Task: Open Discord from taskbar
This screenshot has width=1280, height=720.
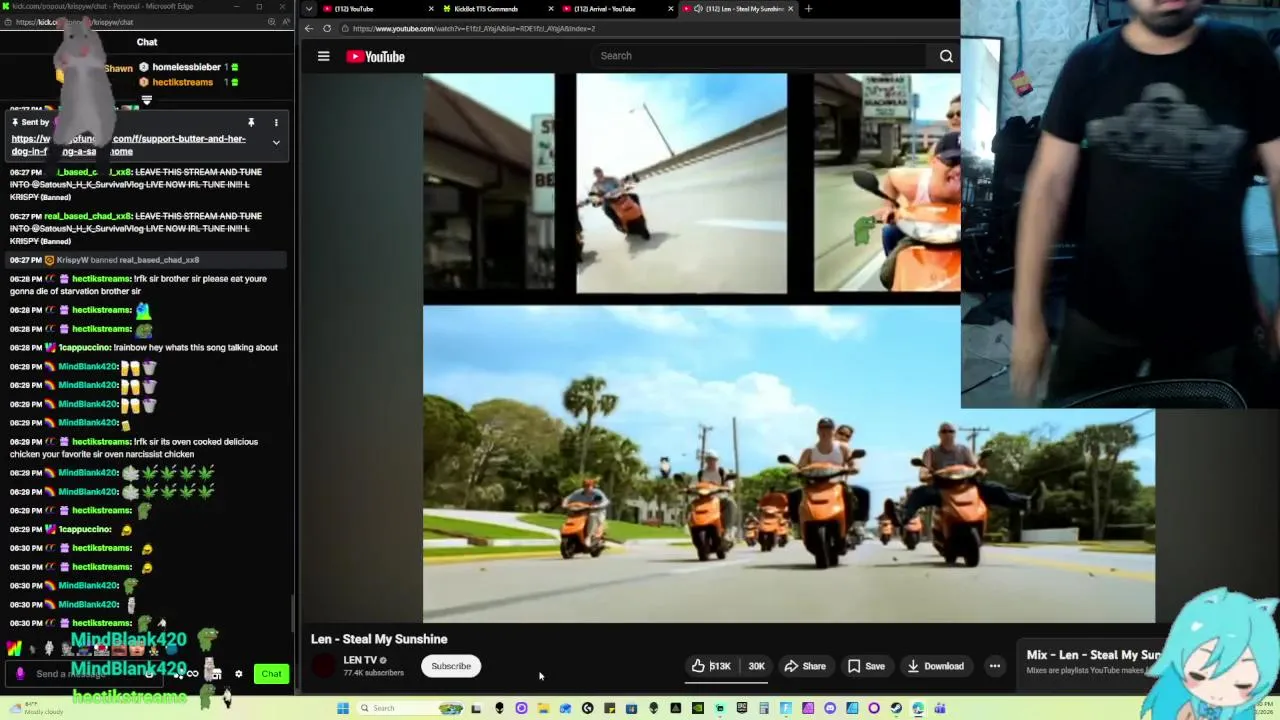Action: click(830, 708)
